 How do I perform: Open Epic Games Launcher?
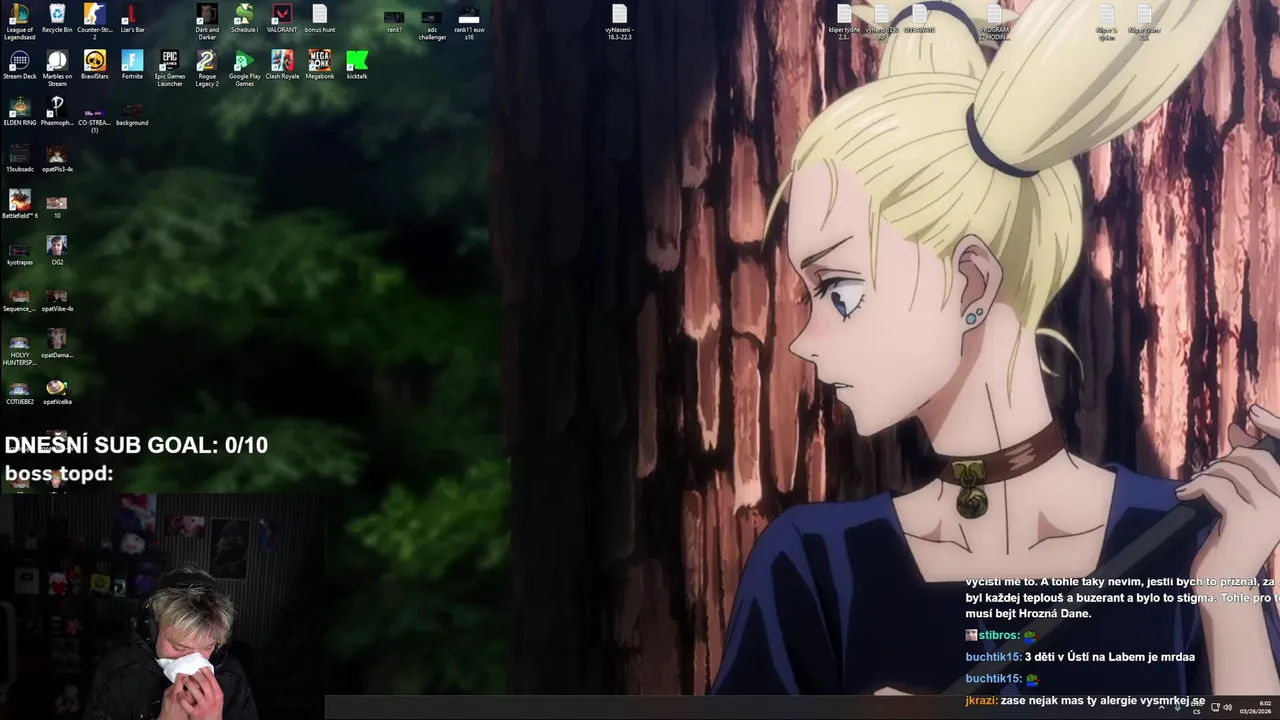pos(169,68)
